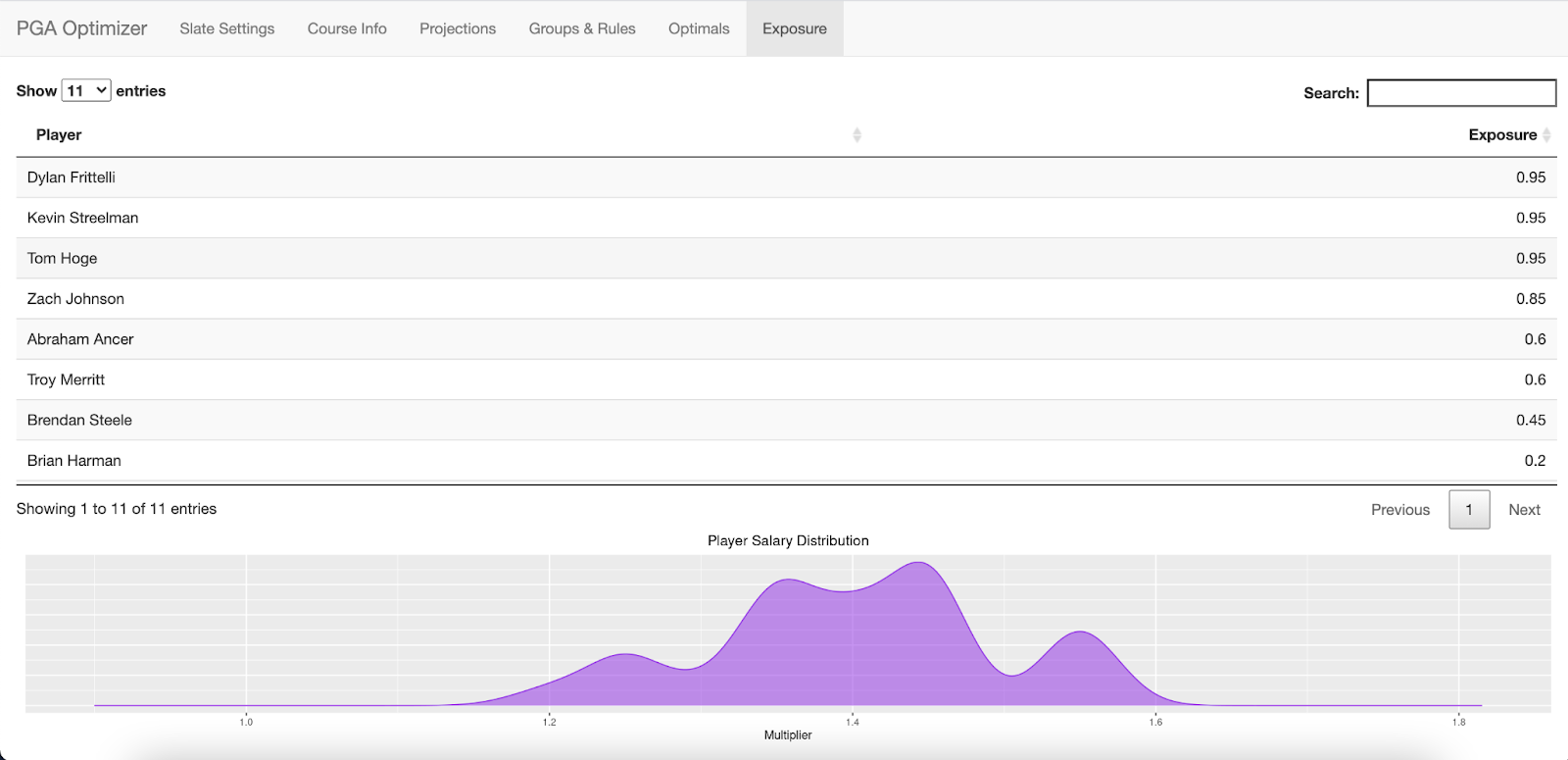Click the PGA Optimizer brand title
This screenshot has height=760, width=1568.
click(x=81, y=28)
